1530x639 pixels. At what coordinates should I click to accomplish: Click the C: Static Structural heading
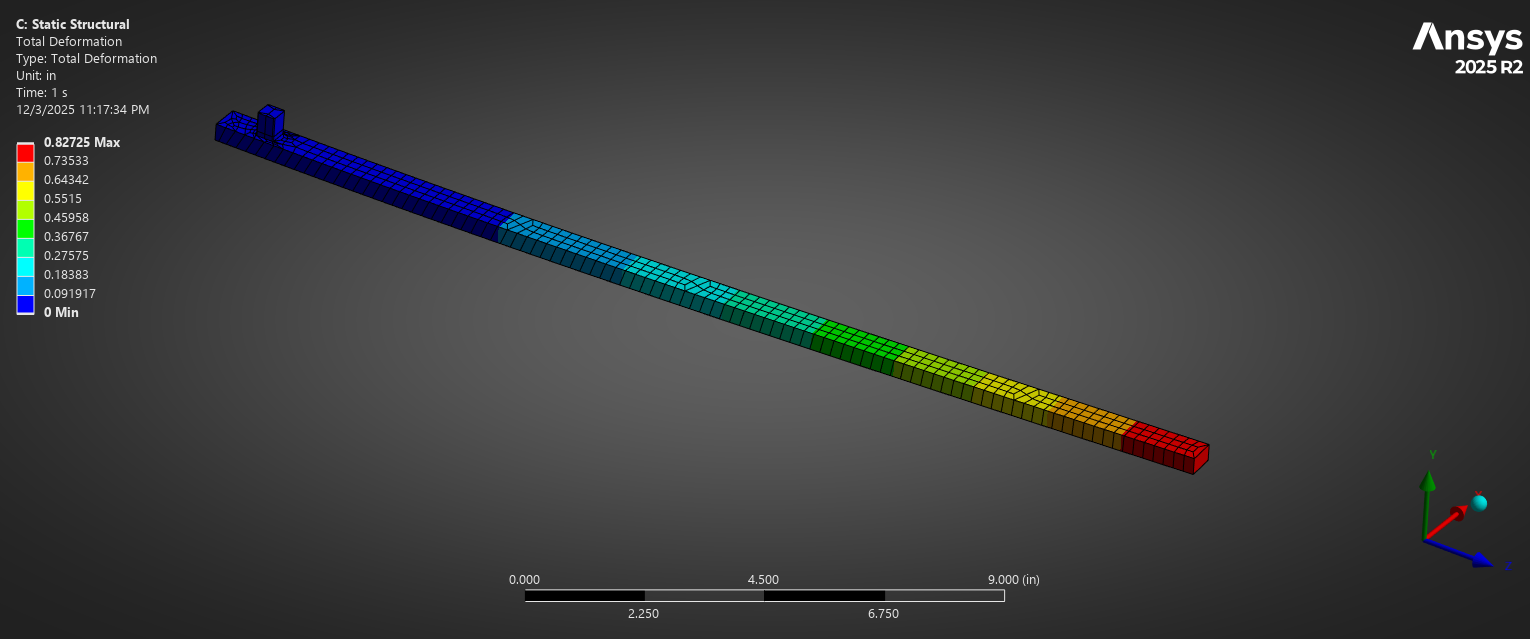click(72, 24)
